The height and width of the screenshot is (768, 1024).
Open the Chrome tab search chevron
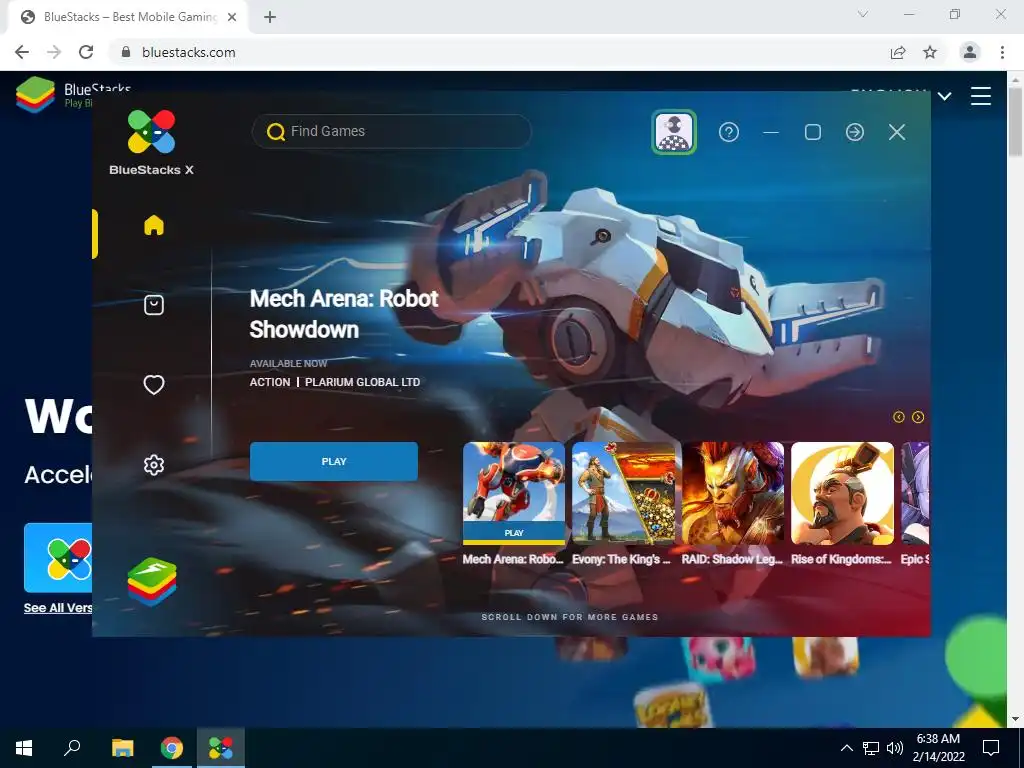[x=863, y=14]
